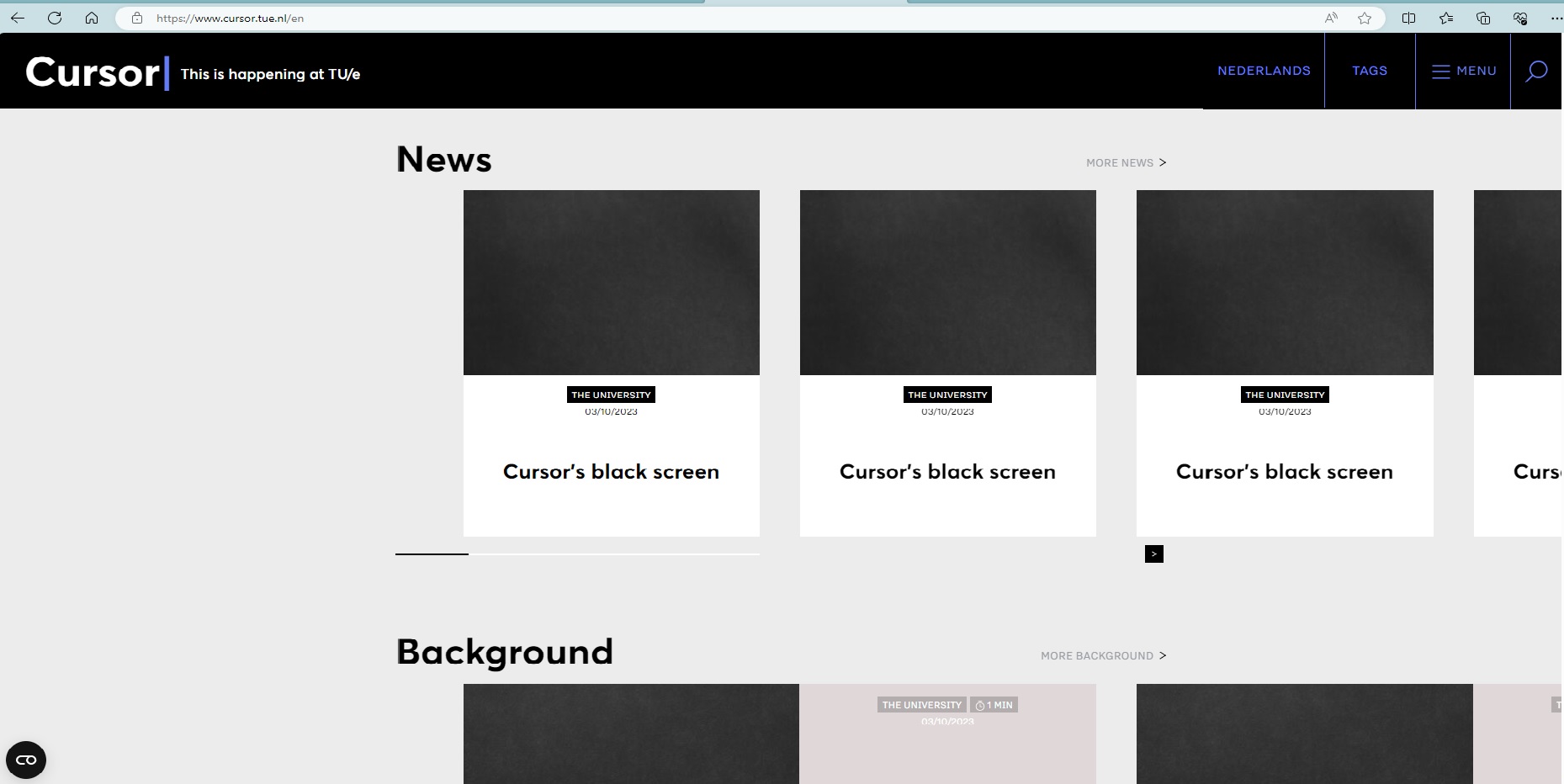Viewport: 1564px width, 784px height.
Task: Click the 1 MIN reading time badge
Action: pyautogui.click(x=994, y=705)
